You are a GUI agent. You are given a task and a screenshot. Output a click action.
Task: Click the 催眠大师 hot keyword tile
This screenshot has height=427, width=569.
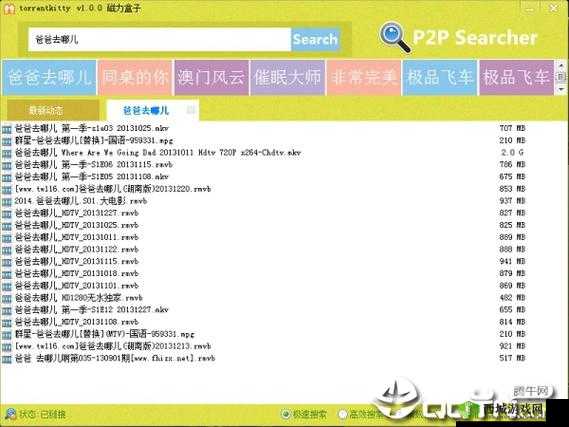point(287,78)
